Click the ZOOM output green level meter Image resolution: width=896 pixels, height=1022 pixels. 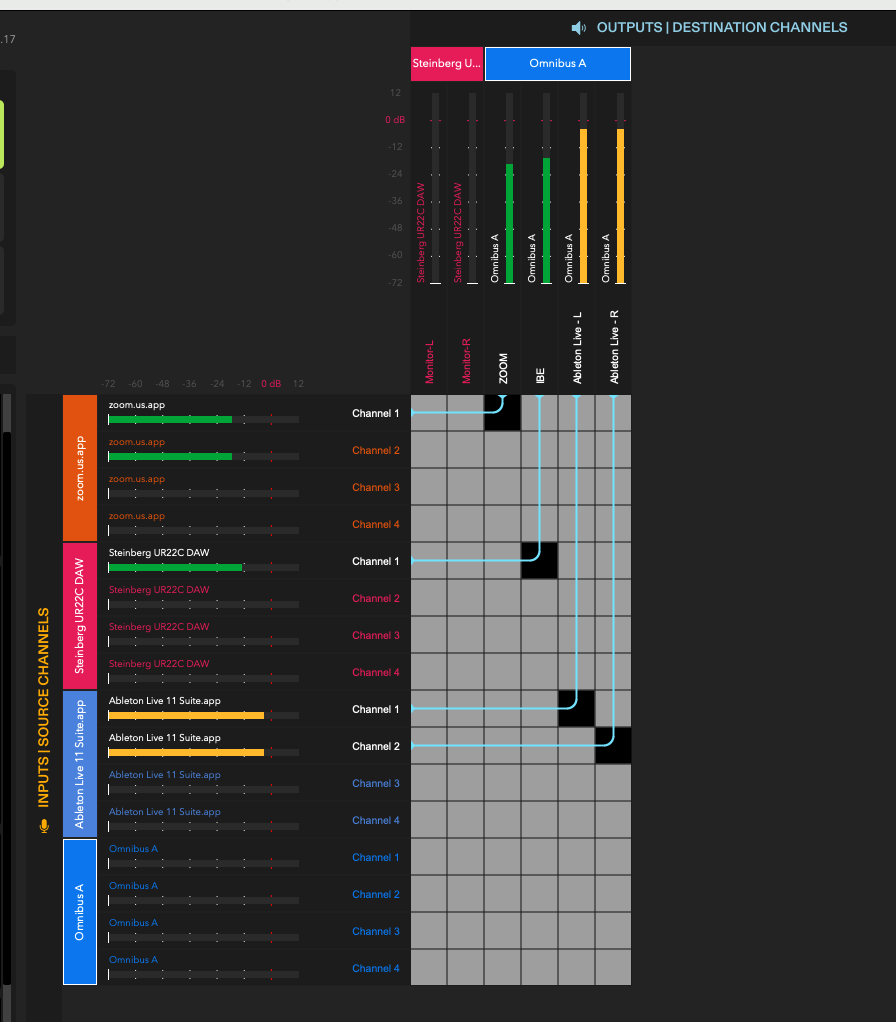pyautogui.click(x=510, y=188)
